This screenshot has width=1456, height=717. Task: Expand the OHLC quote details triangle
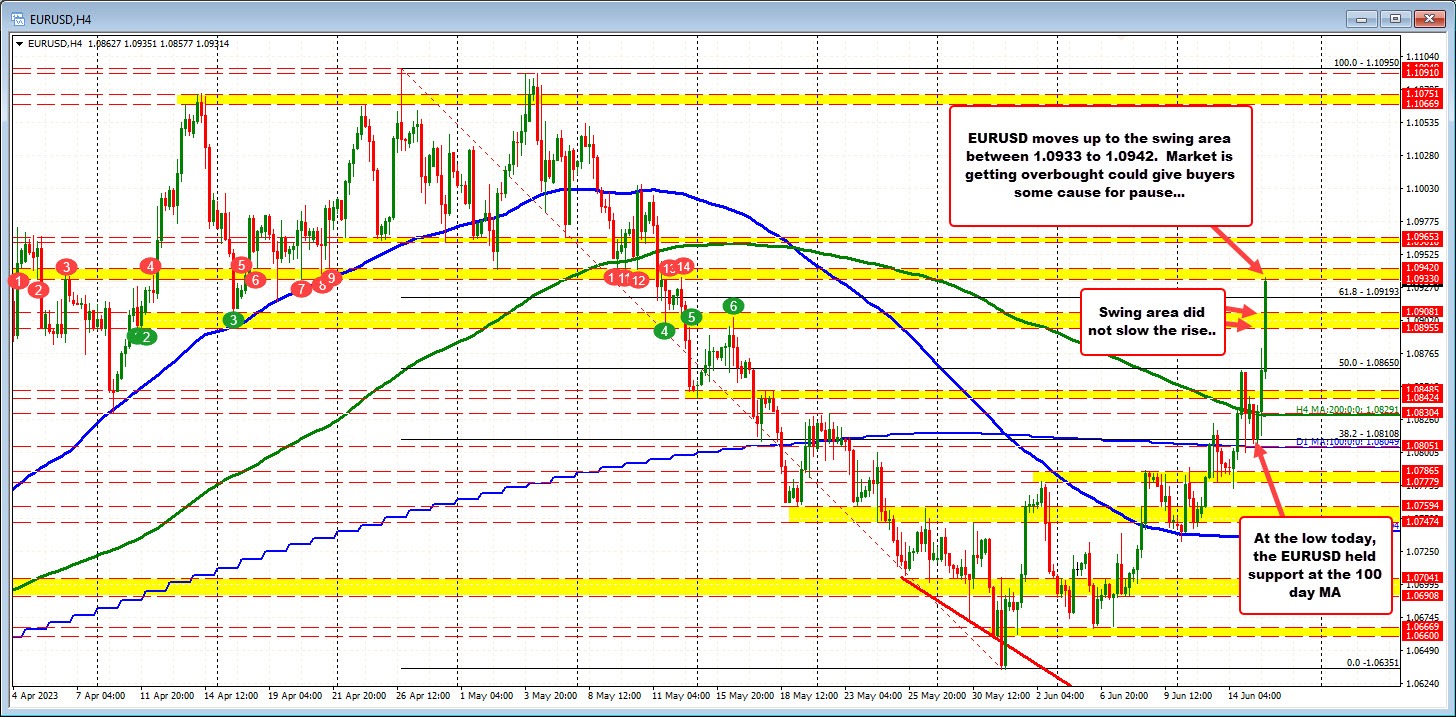pyautogui.click(x=18, y=44)
